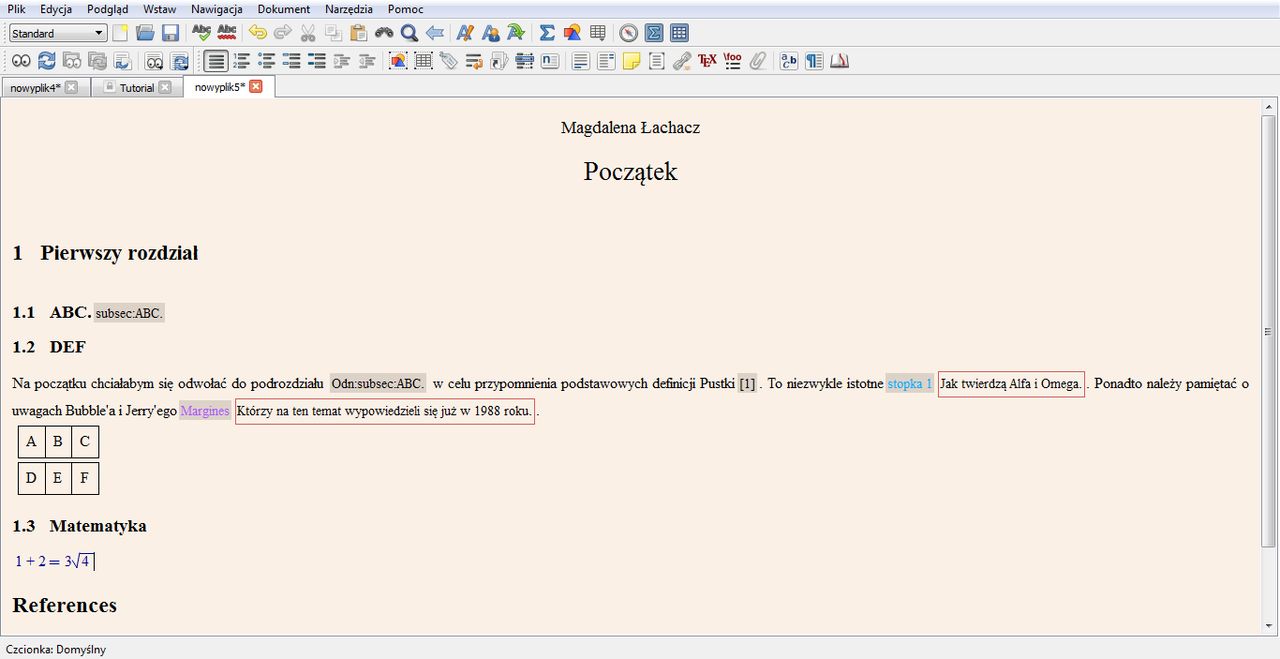Open update other formats dropdown
1280x659 pixels.
(180, 61)
